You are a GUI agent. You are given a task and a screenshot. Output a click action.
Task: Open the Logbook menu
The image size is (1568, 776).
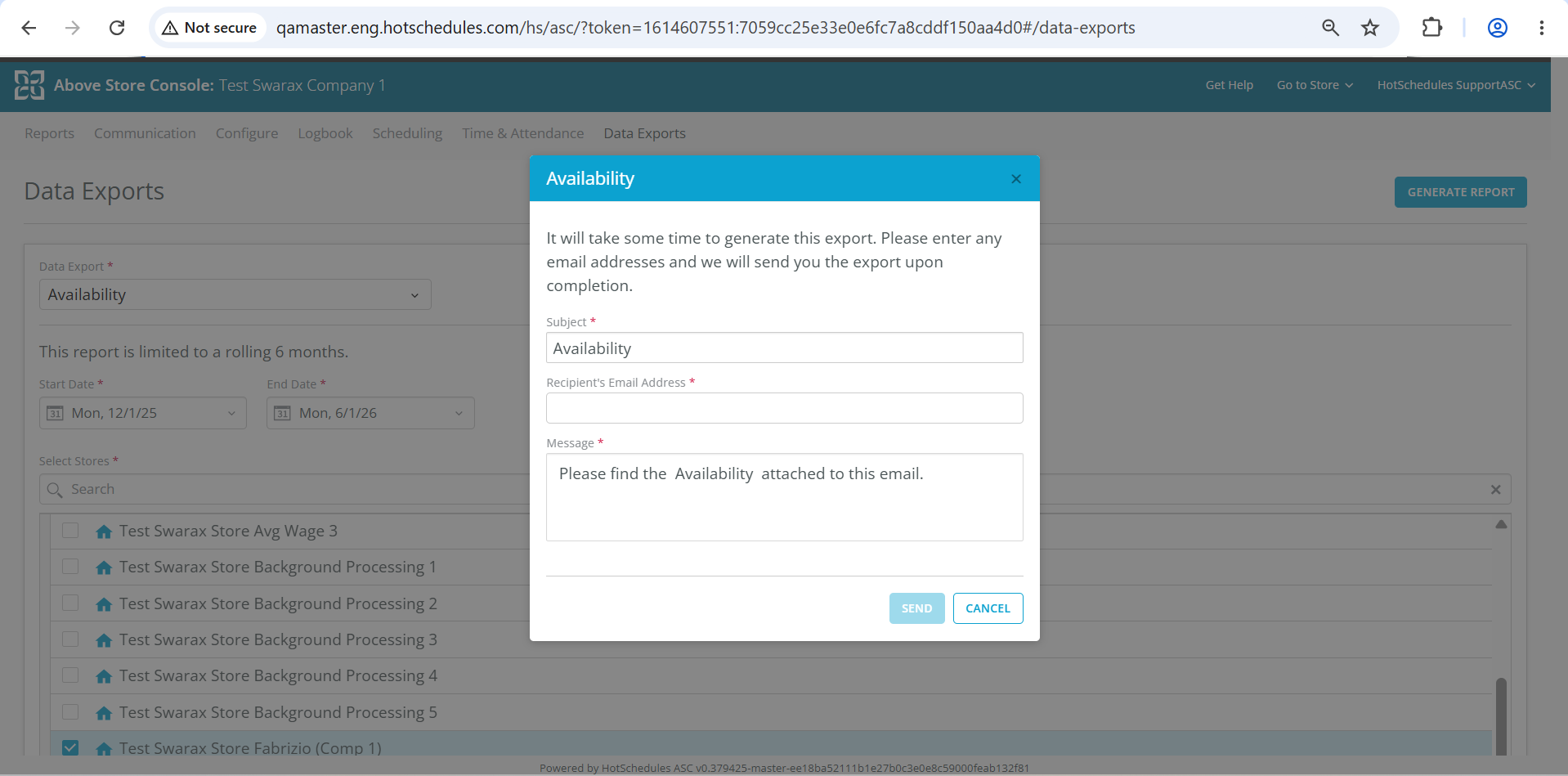[325, 133]
